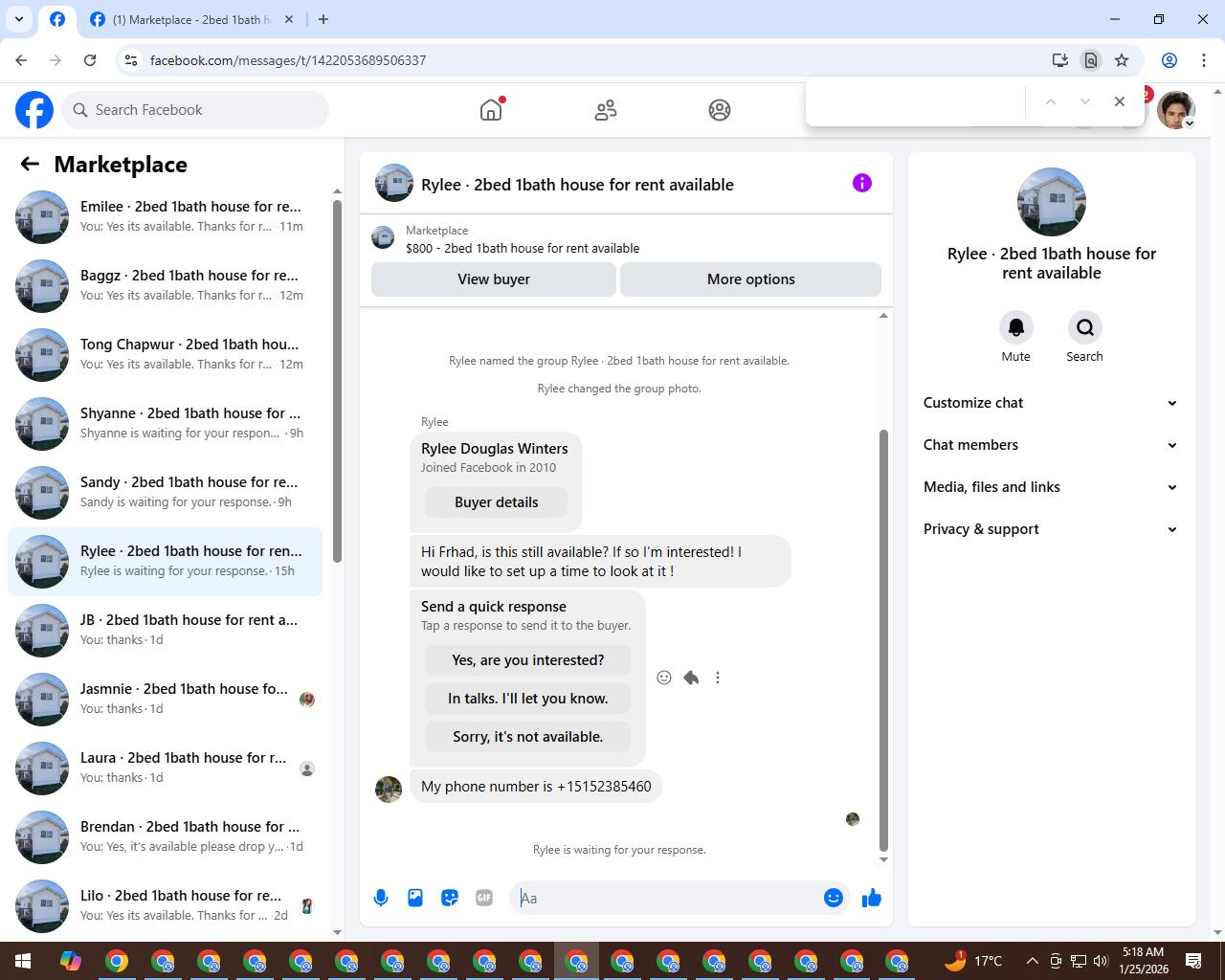Click the site information icon in address bar
This screenshot has width=1225, height=980.
(131, 60)
